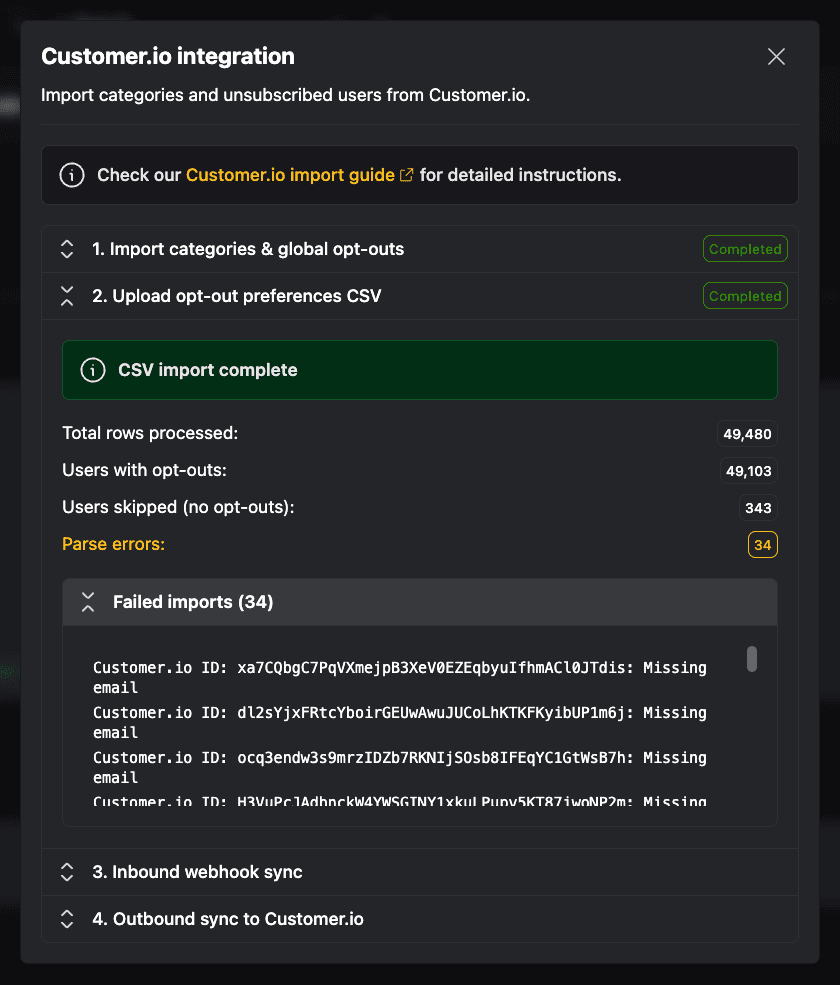Click the Users with opt-outs label
This screenshot has width=840, height=985.
[x=145, y=470]
